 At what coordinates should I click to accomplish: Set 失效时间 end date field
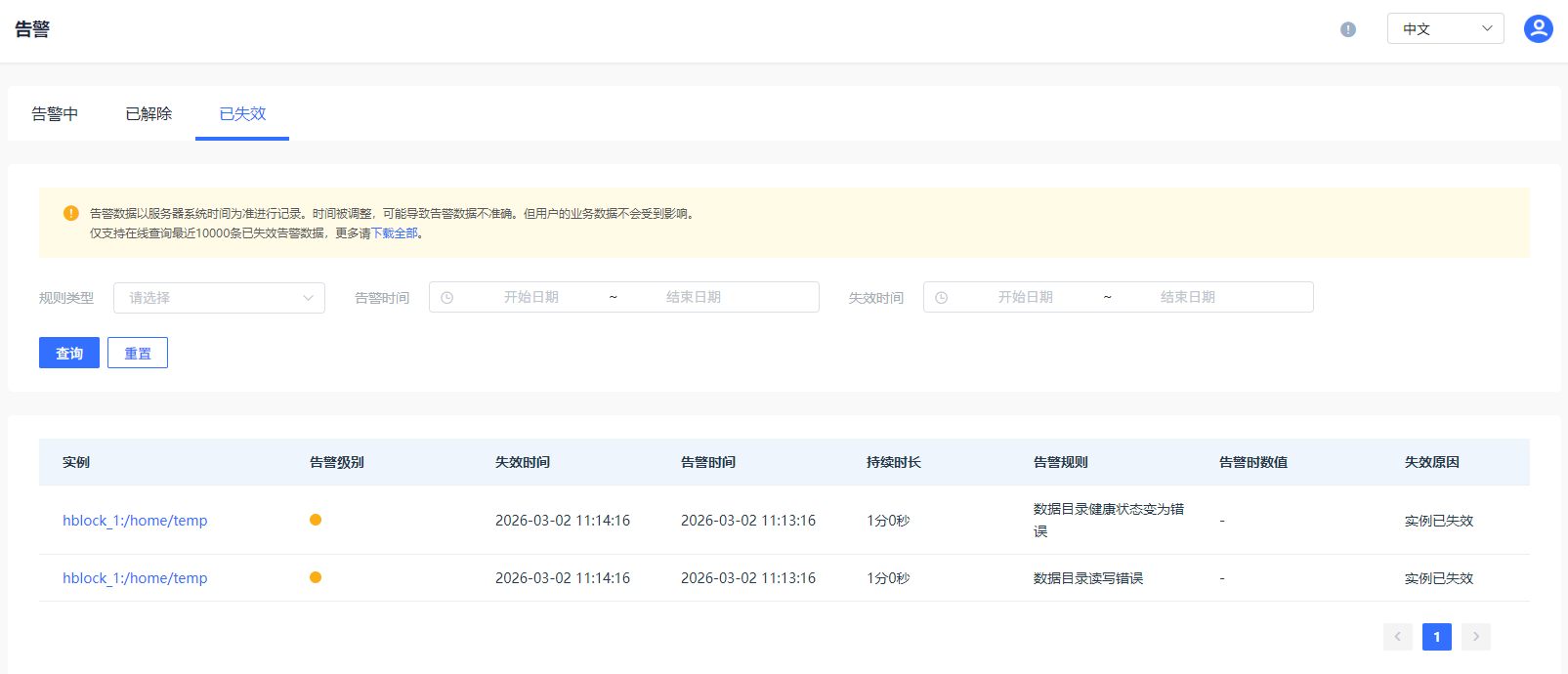1187,298
